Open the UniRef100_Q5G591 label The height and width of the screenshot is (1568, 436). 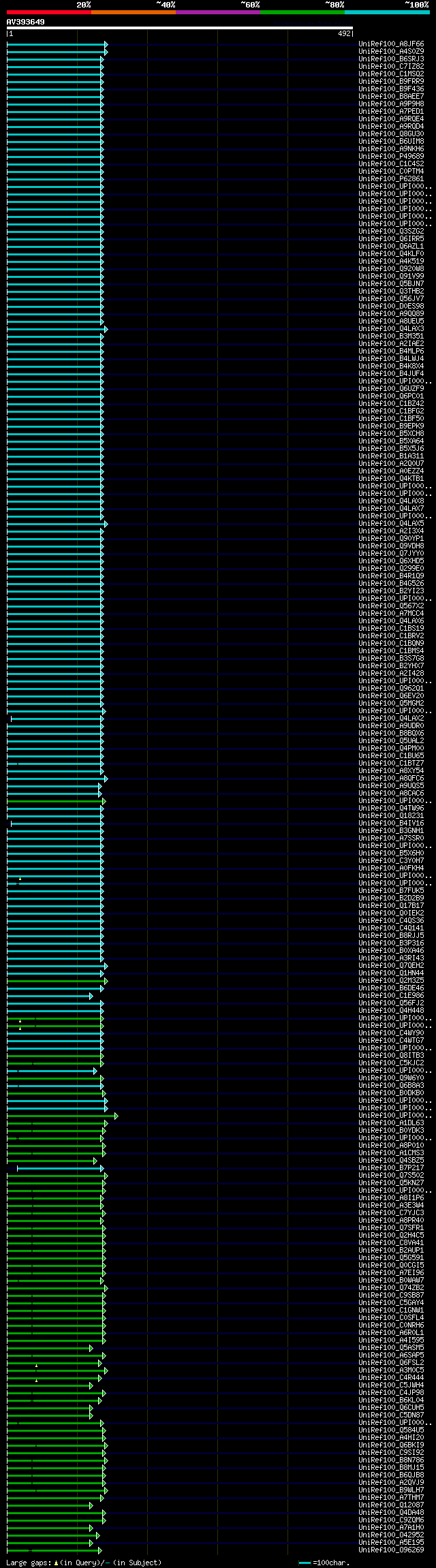tap(391, 1258)
